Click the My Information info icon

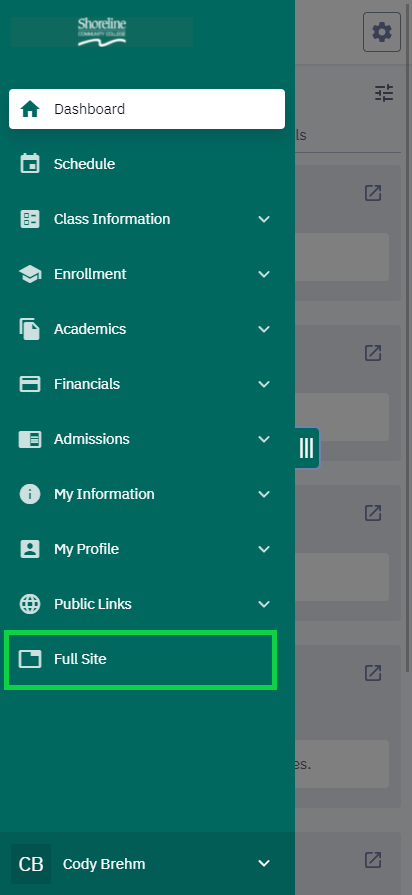[30, 494]
